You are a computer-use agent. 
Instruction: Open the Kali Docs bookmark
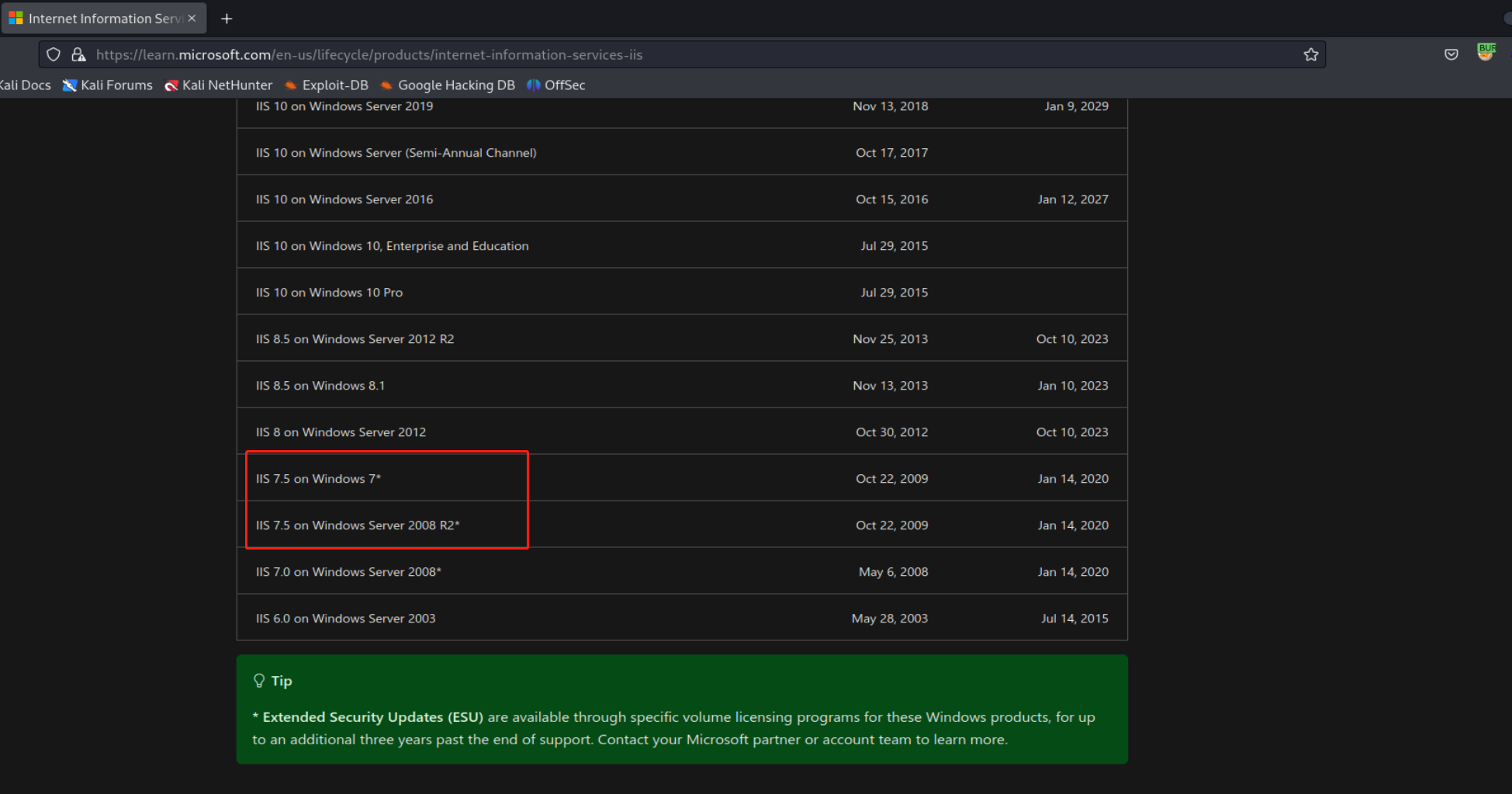(x=25, y=85)
